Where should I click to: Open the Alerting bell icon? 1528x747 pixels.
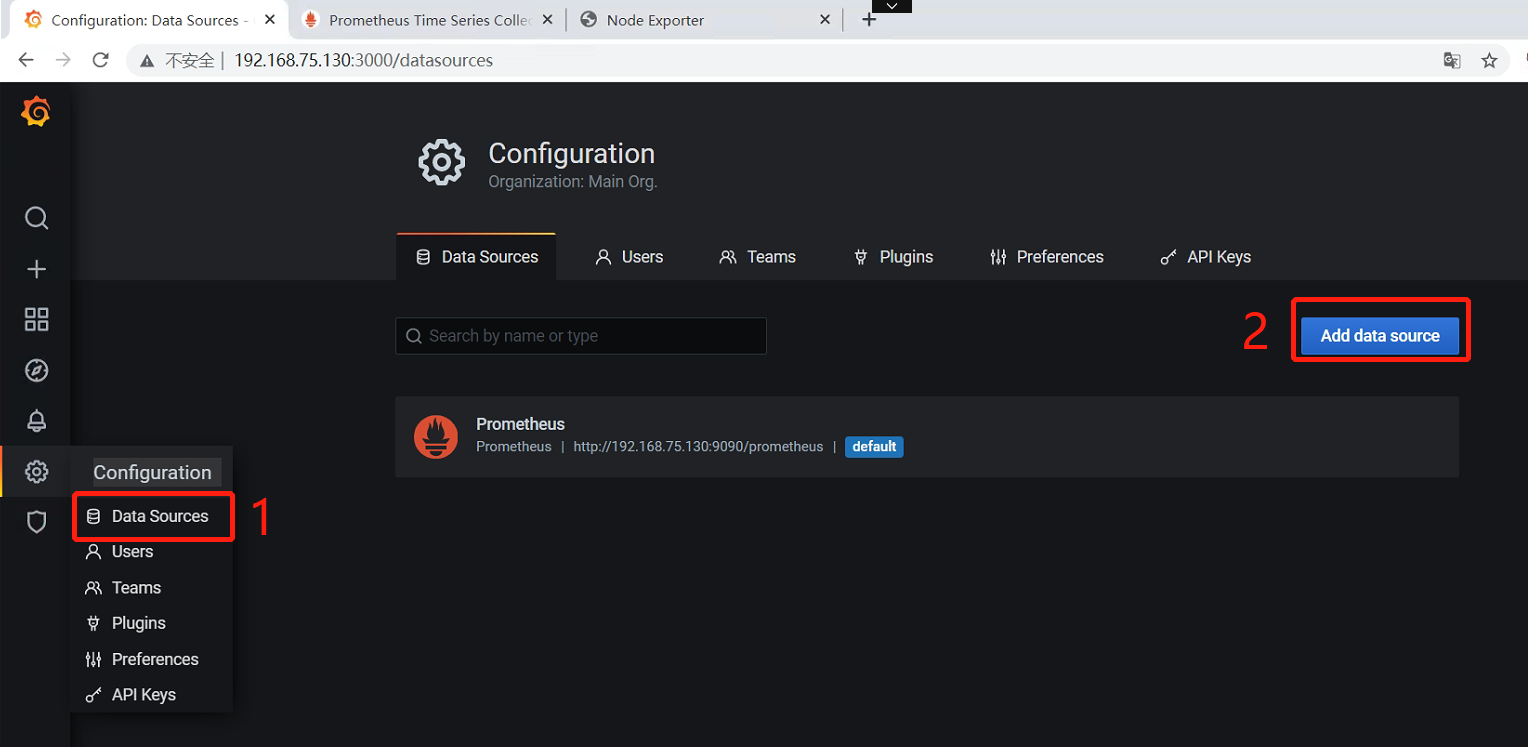click(x=36, y=421)
